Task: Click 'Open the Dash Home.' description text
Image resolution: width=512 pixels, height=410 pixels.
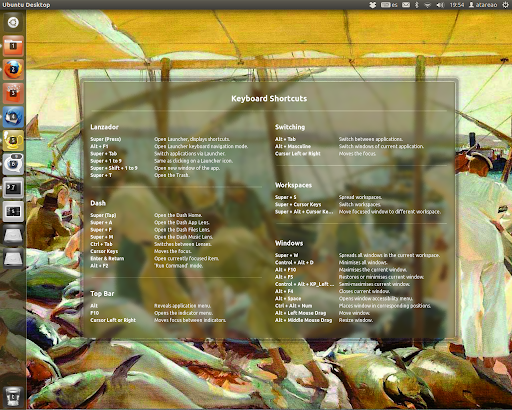Action: coord(178,215)
